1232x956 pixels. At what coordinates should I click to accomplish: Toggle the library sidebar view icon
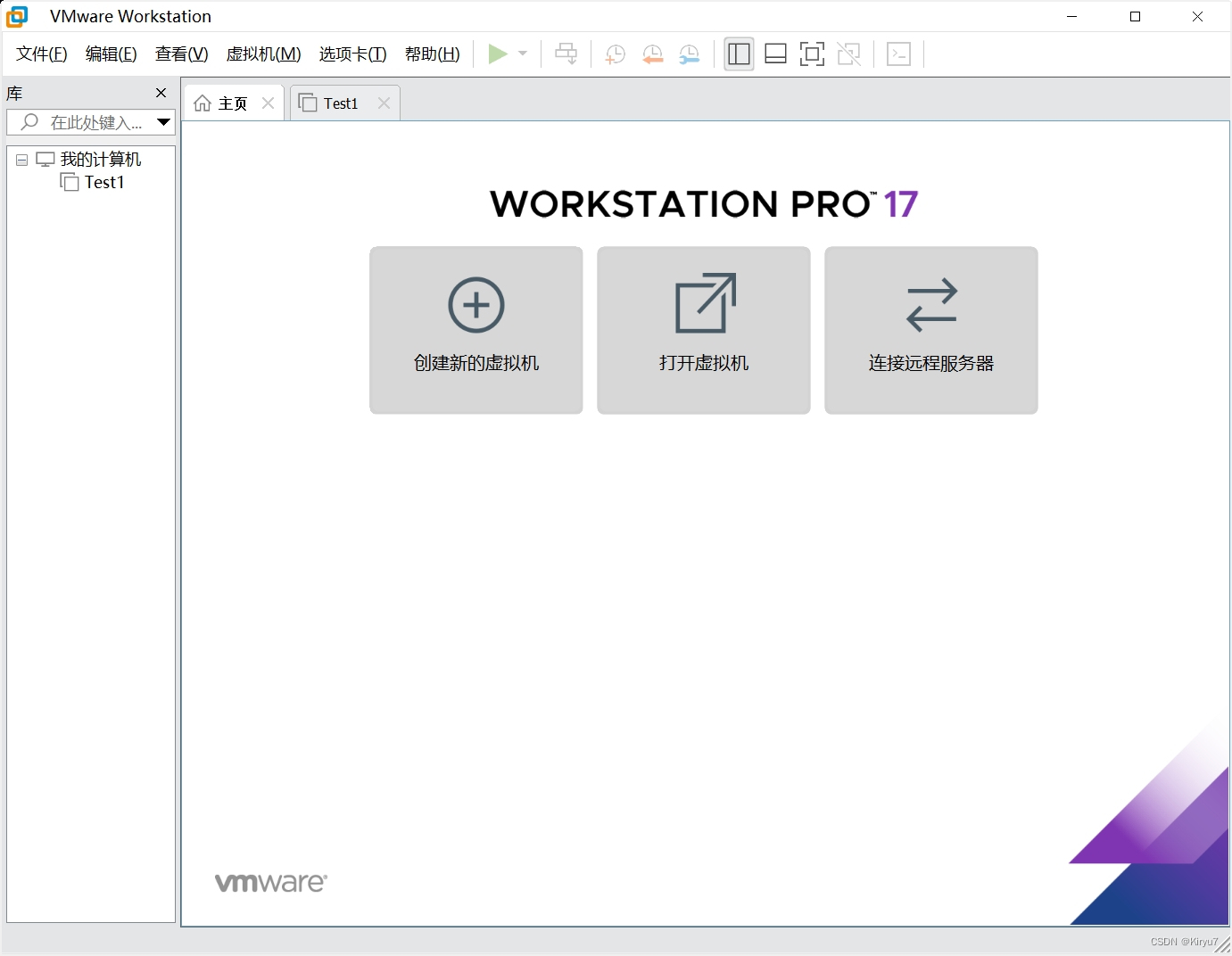pyautogui.click(x=739, y=54)
